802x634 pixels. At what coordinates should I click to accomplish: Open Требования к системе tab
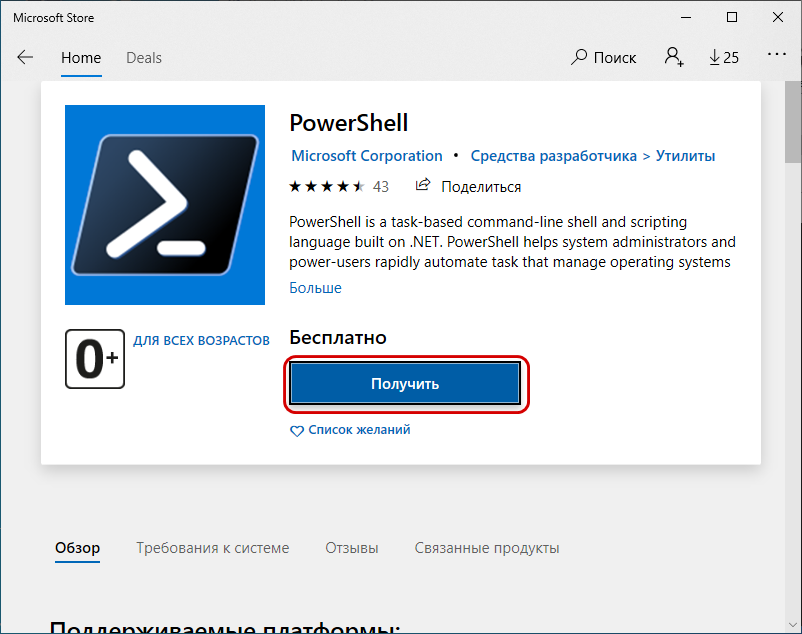click(213, 548)
